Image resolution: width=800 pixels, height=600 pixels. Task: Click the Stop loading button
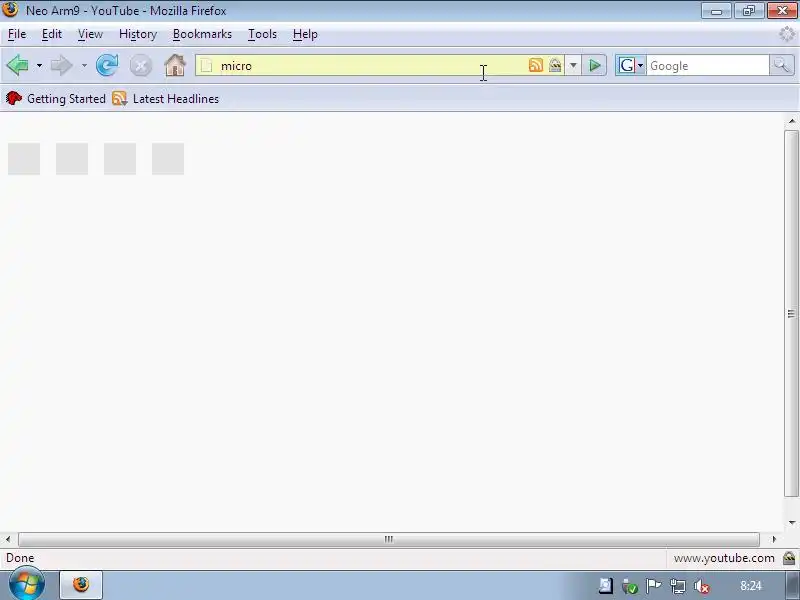pos(140,66)
